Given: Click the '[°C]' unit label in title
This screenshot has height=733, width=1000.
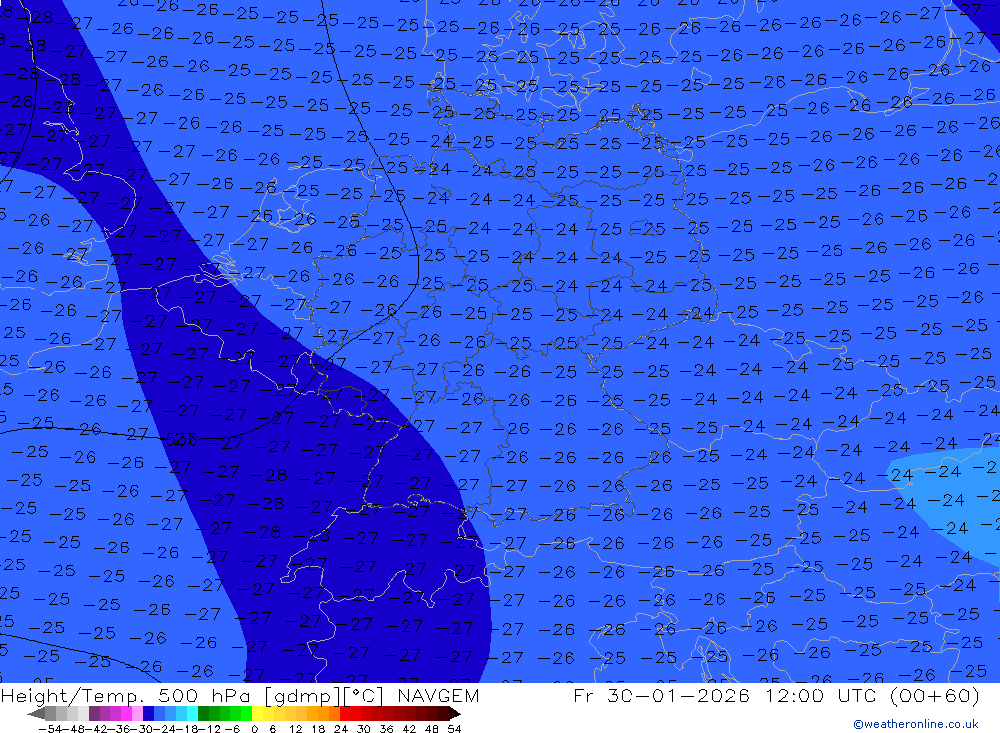Looking at the screenshot, I should tap(365, 696).
